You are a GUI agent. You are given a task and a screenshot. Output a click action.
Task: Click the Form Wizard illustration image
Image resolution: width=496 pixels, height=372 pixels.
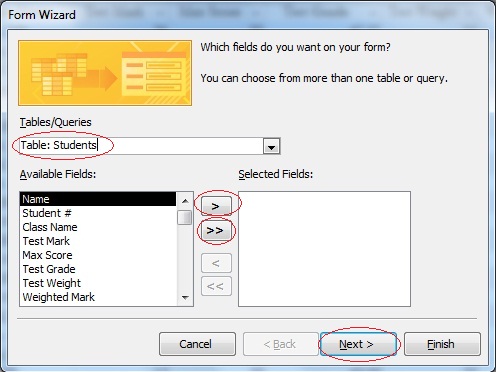(x=105, y=73)
